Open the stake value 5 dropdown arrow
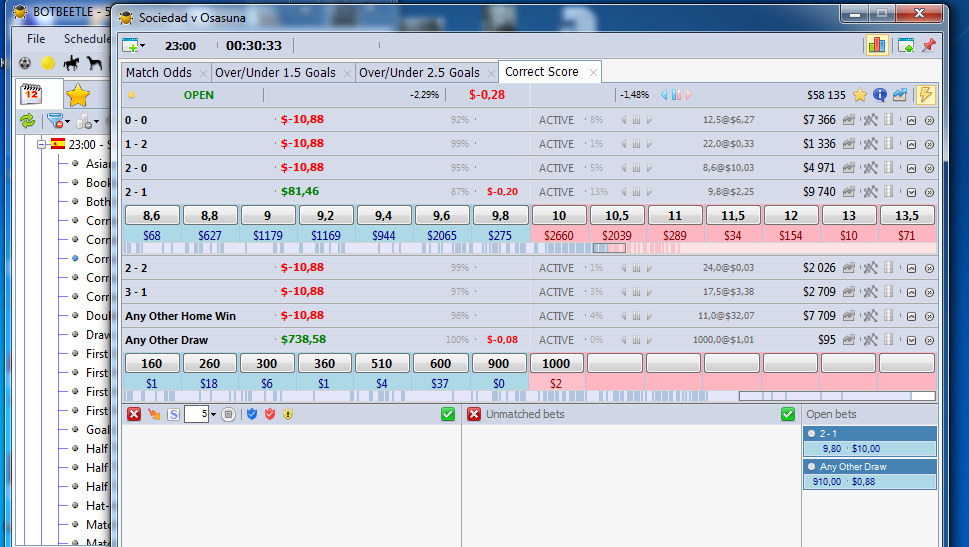The width and height of the screenshot is (969, 547). coord(213,414)
